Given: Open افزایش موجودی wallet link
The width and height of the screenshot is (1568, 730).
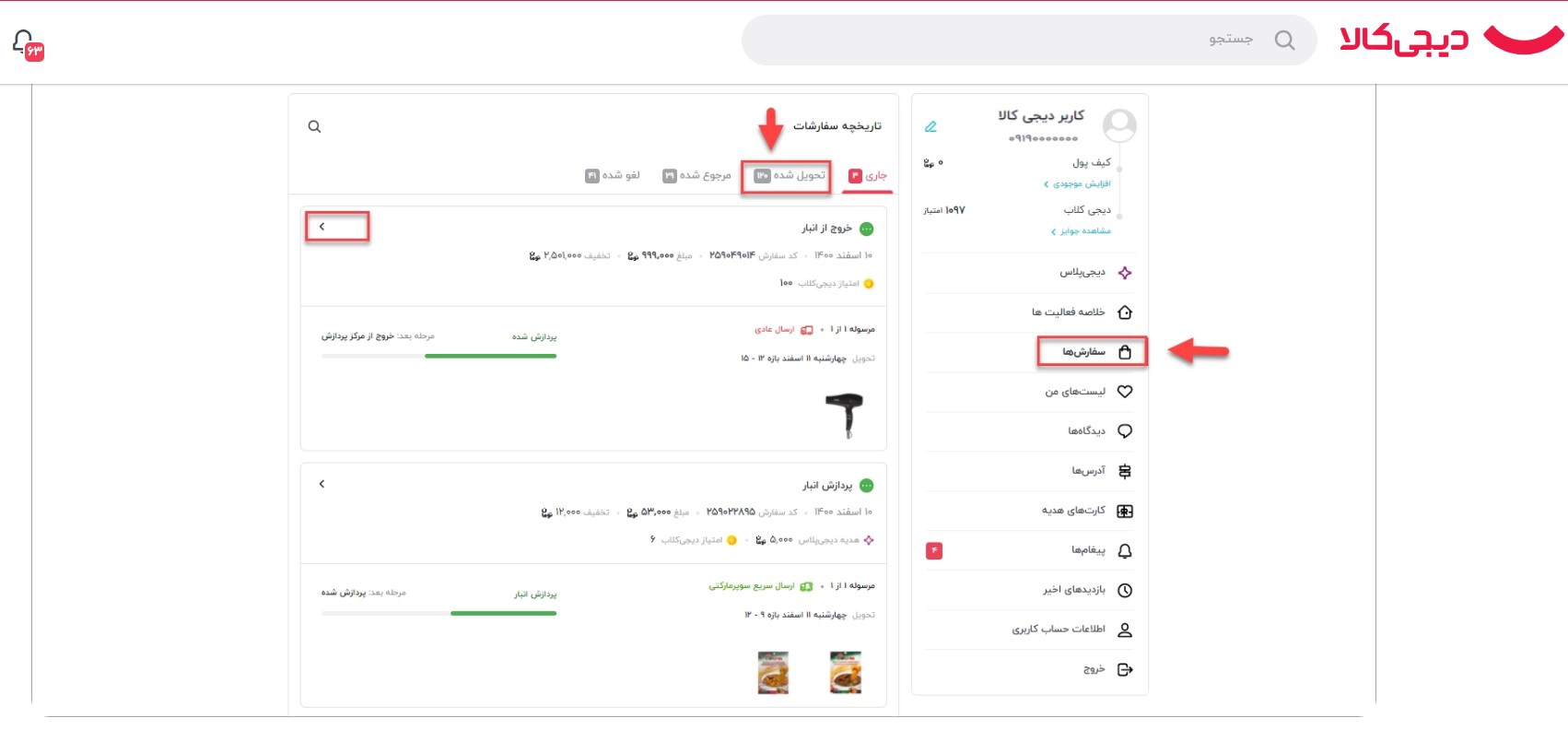Looking at the screenshot, I should pyautogui.click(x=1077, y=184).
